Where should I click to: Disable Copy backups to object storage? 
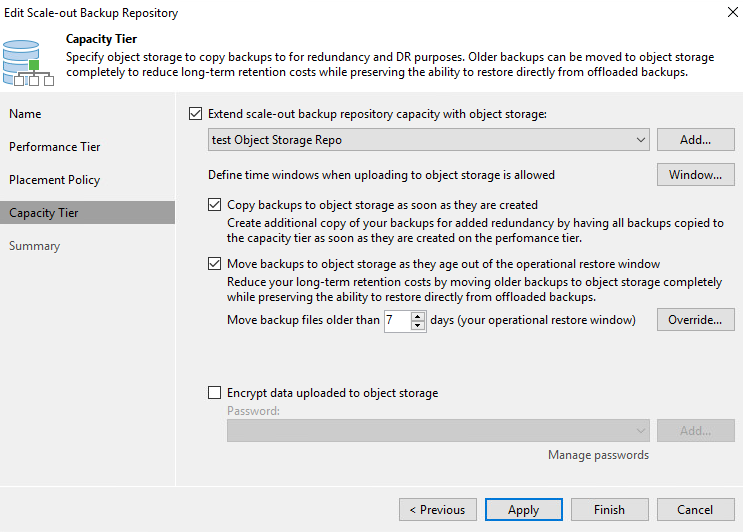[215, 204]
